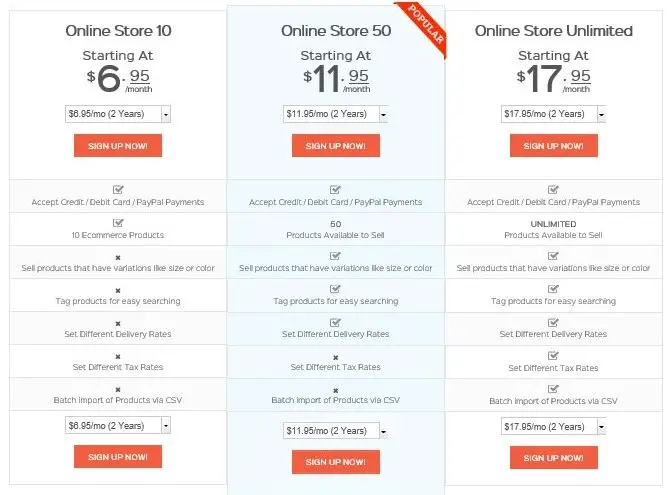Click checkmark for Online Store 50 size variations

pyautogui.click(x=335, y=256)
